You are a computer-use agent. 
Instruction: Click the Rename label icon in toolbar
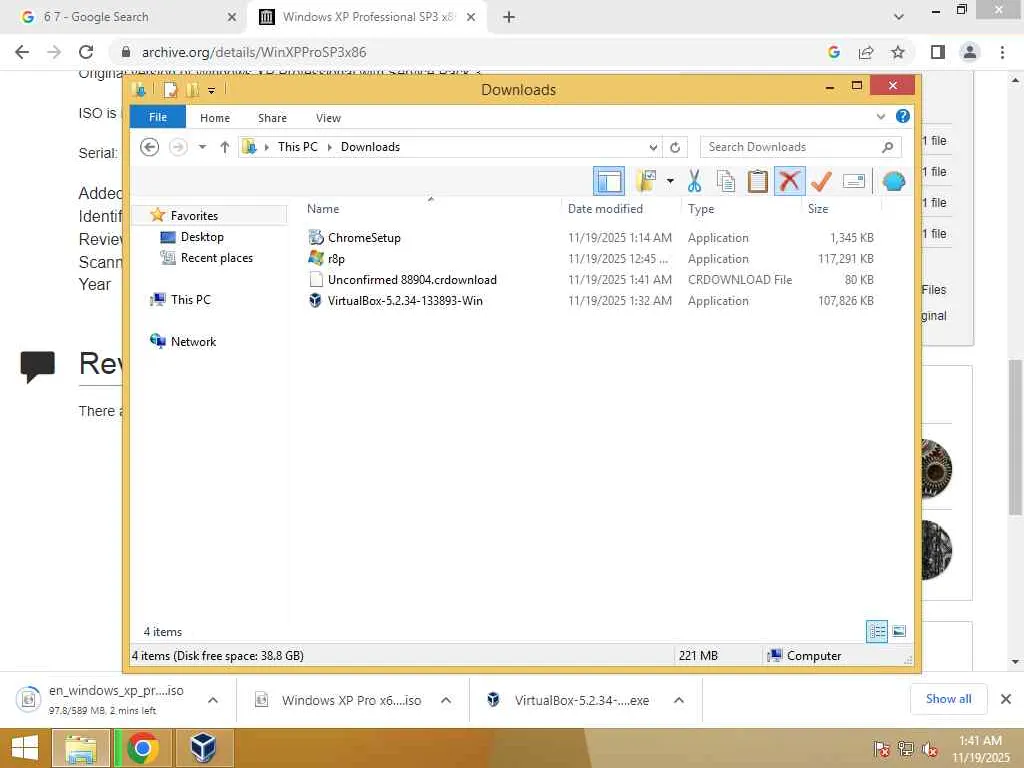point(854,181)
